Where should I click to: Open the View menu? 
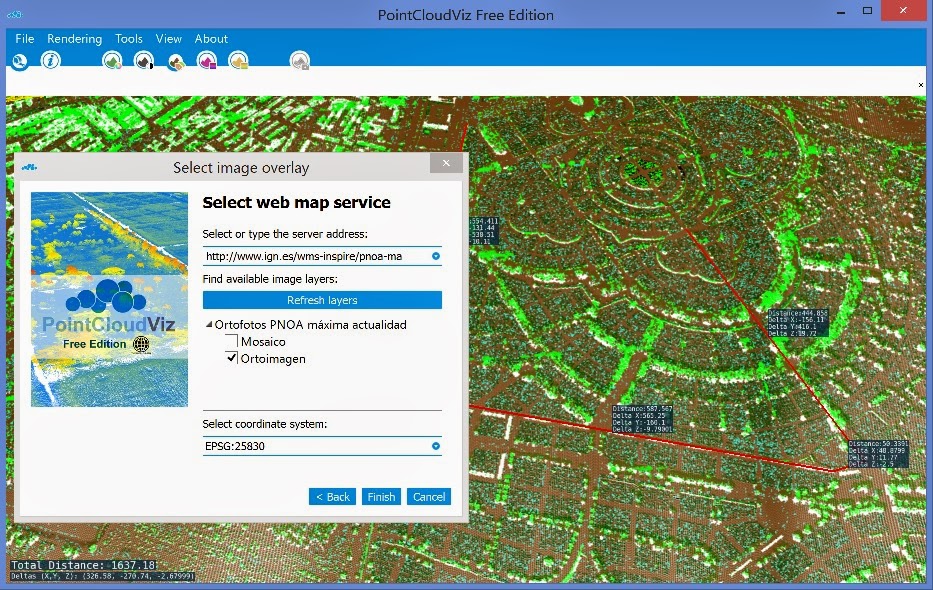168,39
